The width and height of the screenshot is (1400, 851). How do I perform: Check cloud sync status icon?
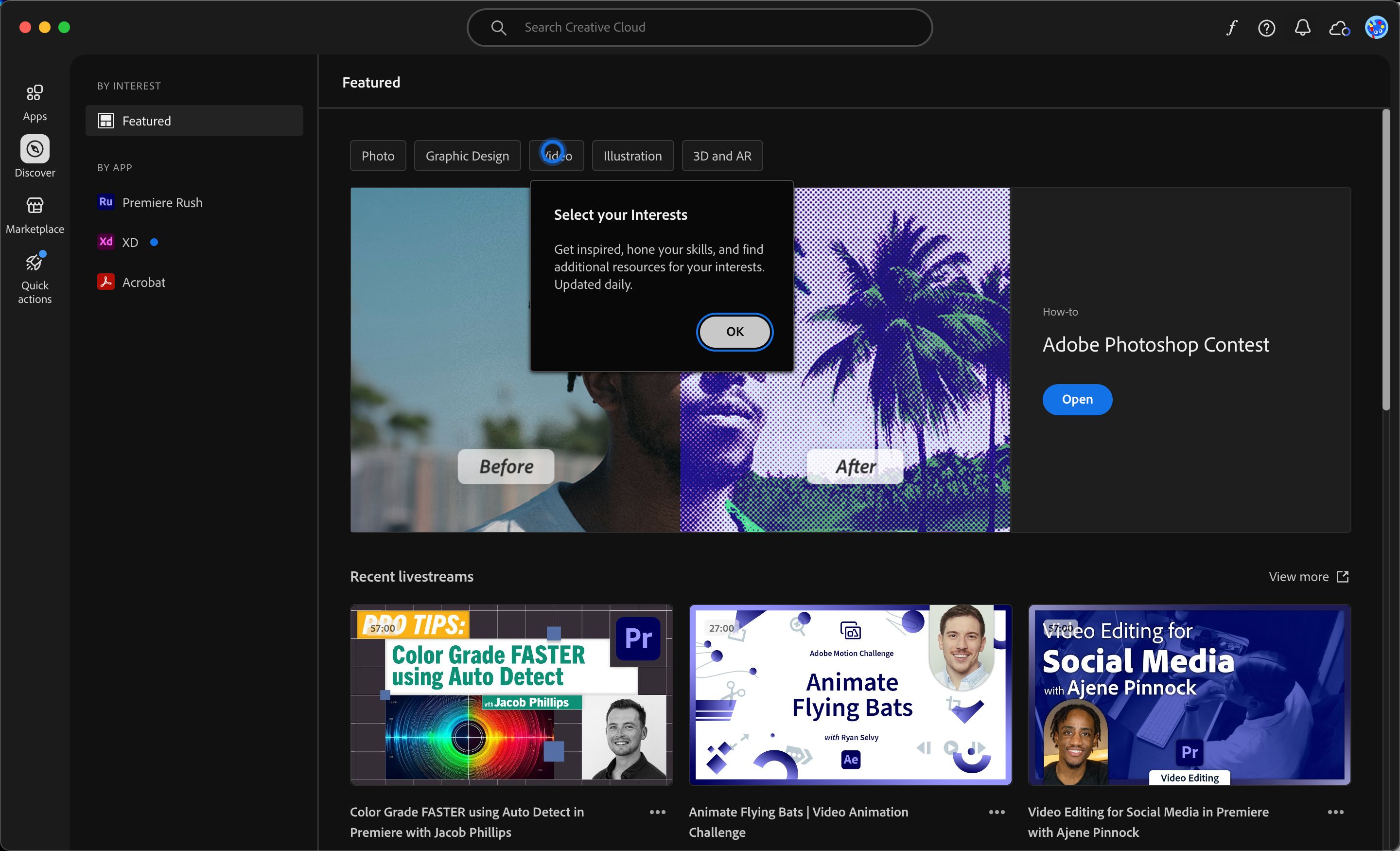click(1339, 28)
